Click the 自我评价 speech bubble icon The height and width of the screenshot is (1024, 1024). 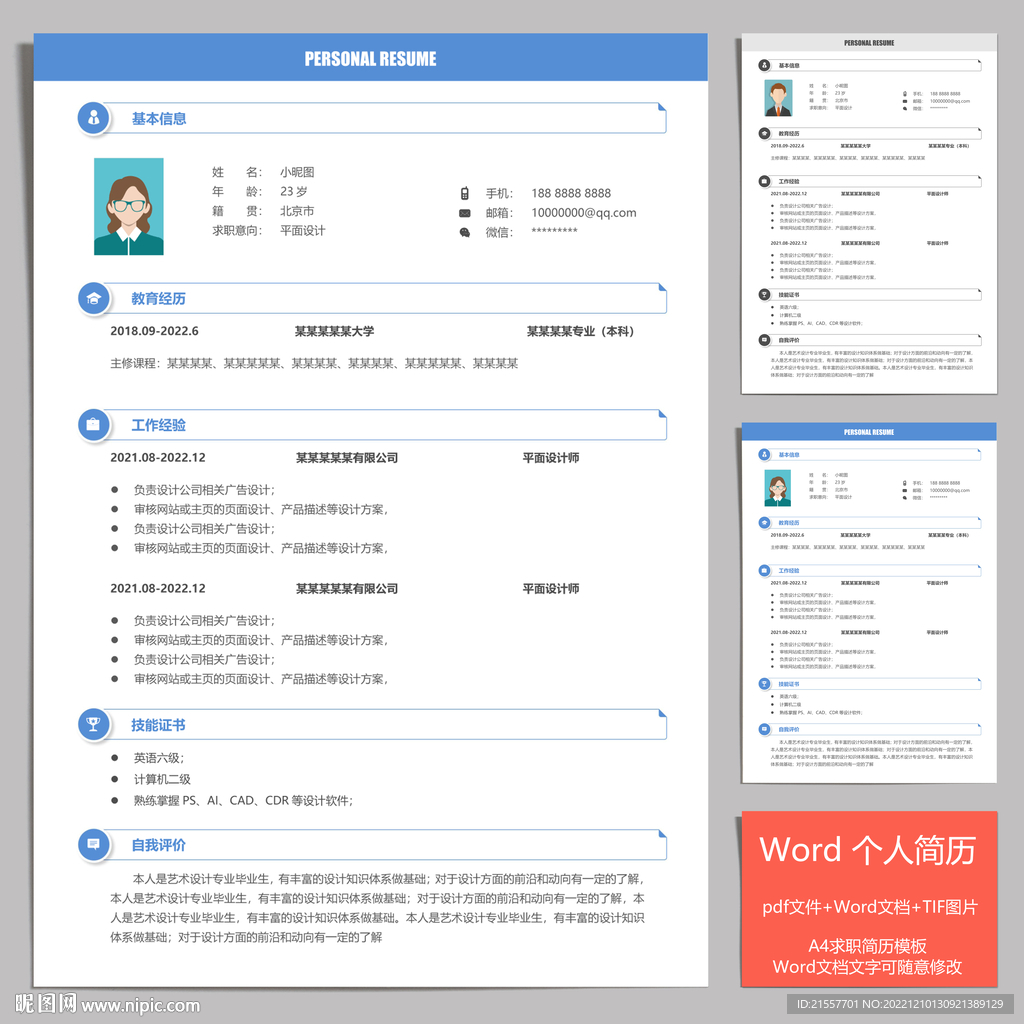[93, 845]
